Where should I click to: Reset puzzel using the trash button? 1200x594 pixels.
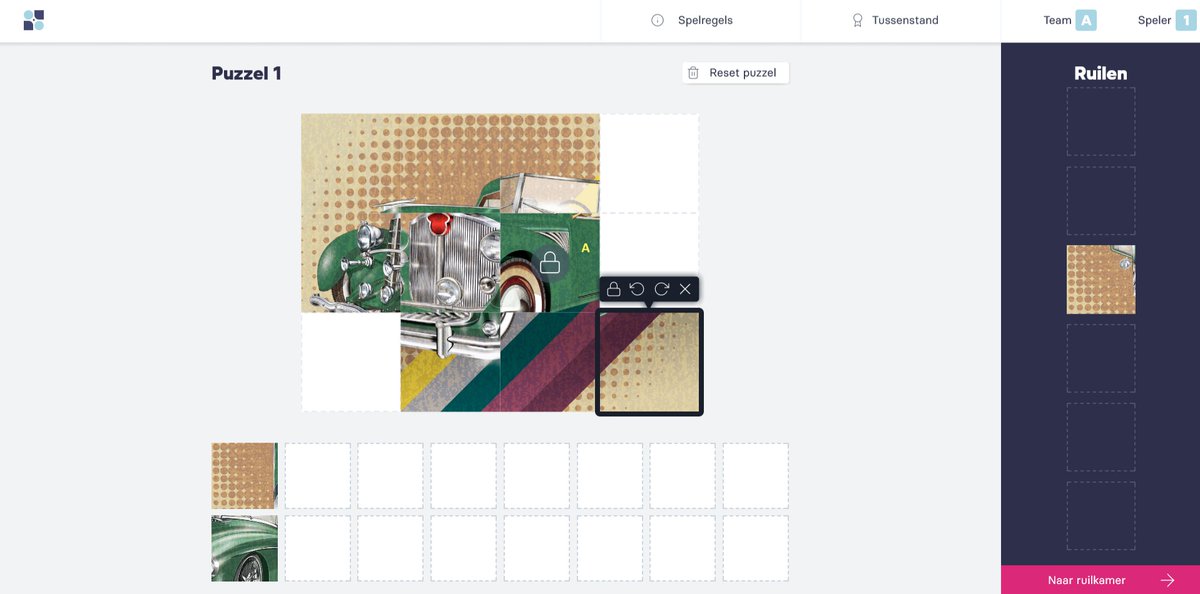[x=736, y=72]
